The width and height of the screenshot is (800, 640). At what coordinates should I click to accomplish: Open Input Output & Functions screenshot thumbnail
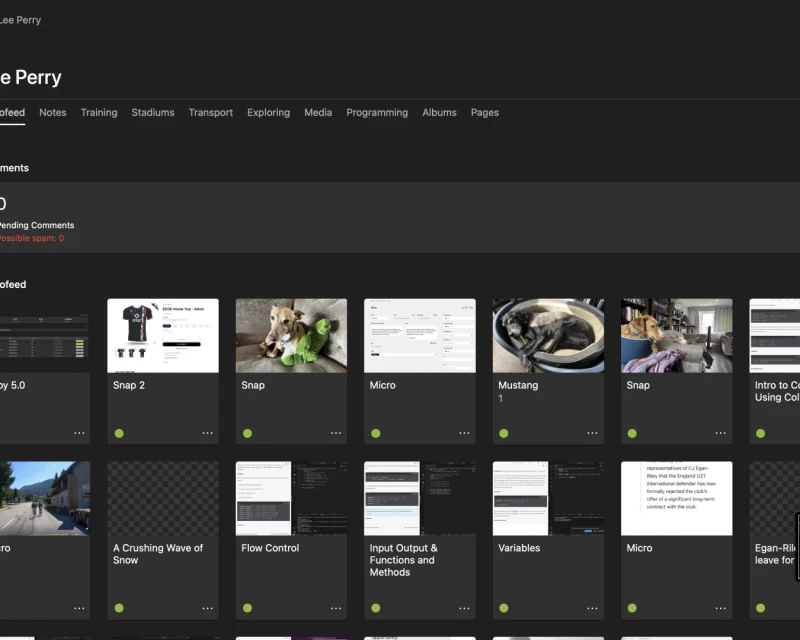click(x=419, y=498)
